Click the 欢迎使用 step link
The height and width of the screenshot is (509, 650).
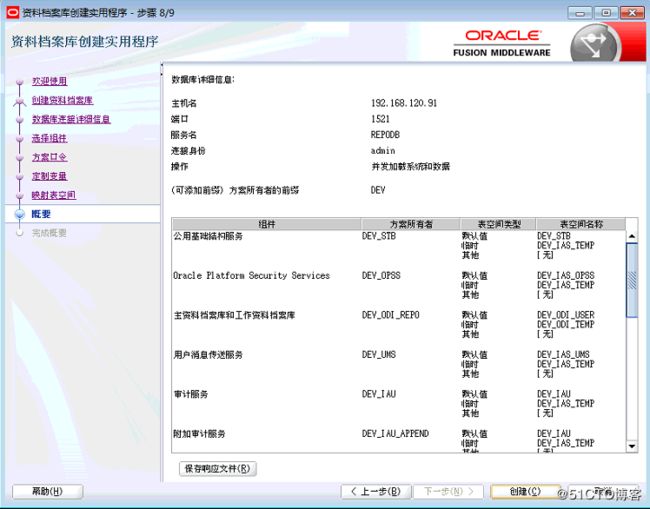tap(50, 81)
